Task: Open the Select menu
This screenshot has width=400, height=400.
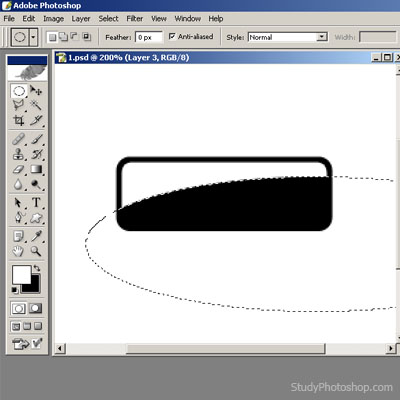Action: click(x=108, y=19)
